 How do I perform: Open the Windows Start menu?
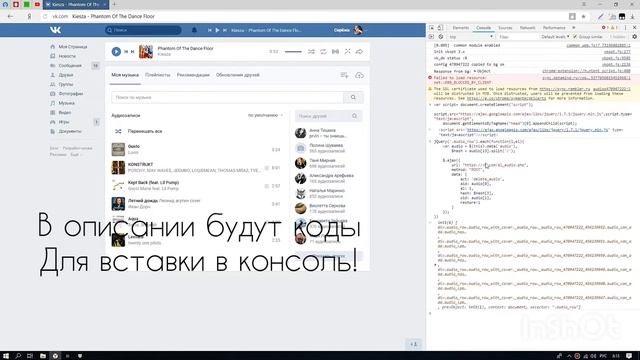6,356
